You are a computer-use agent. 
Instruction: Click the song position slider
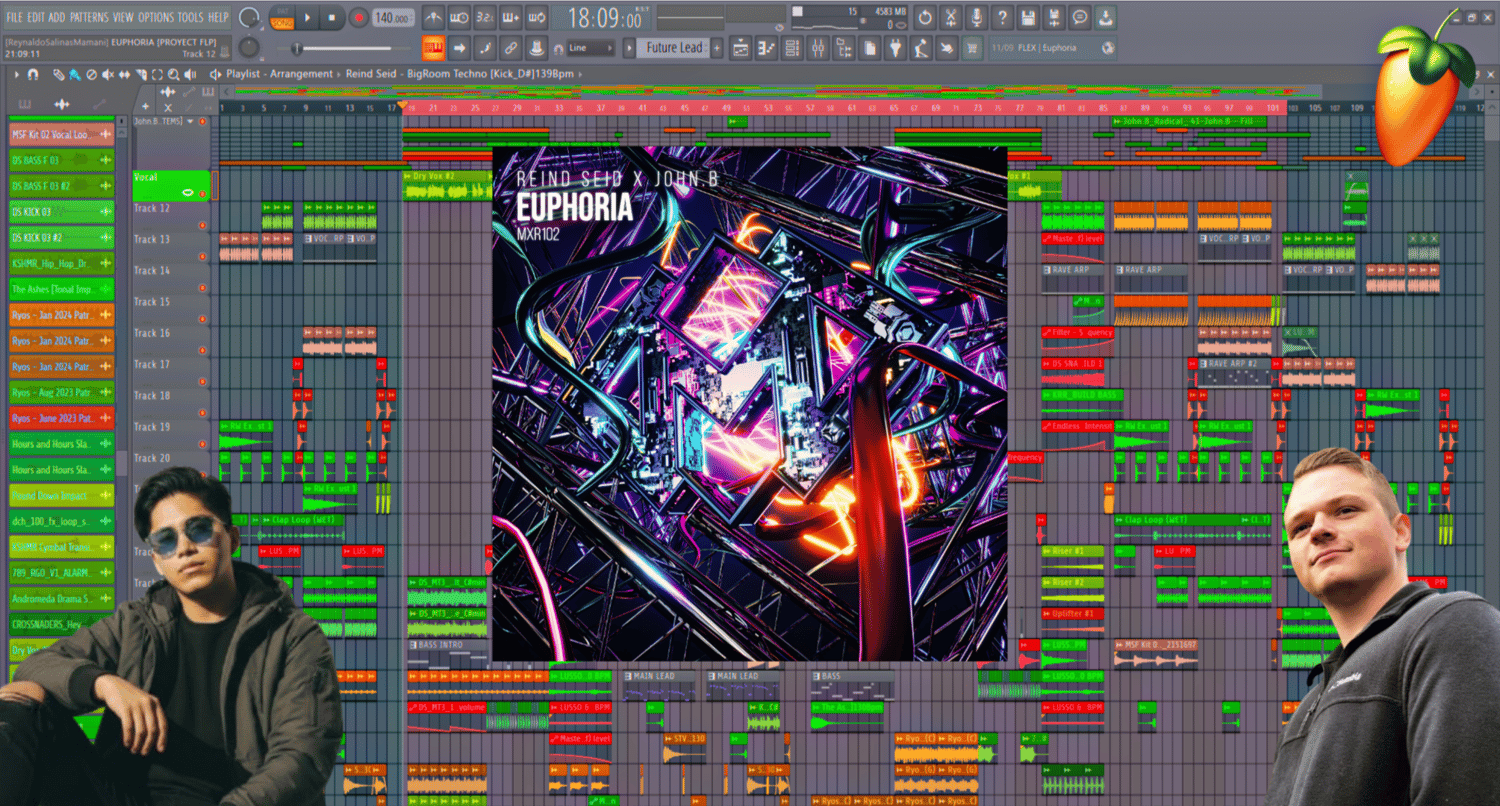[343, 48]
